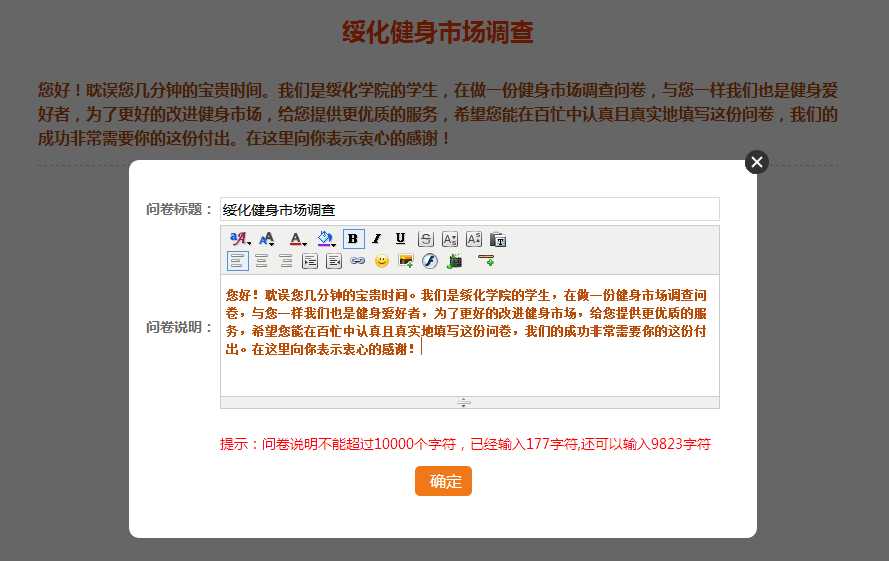
Task: Insert a horizontal line
Action: click(x=486, y=261)
